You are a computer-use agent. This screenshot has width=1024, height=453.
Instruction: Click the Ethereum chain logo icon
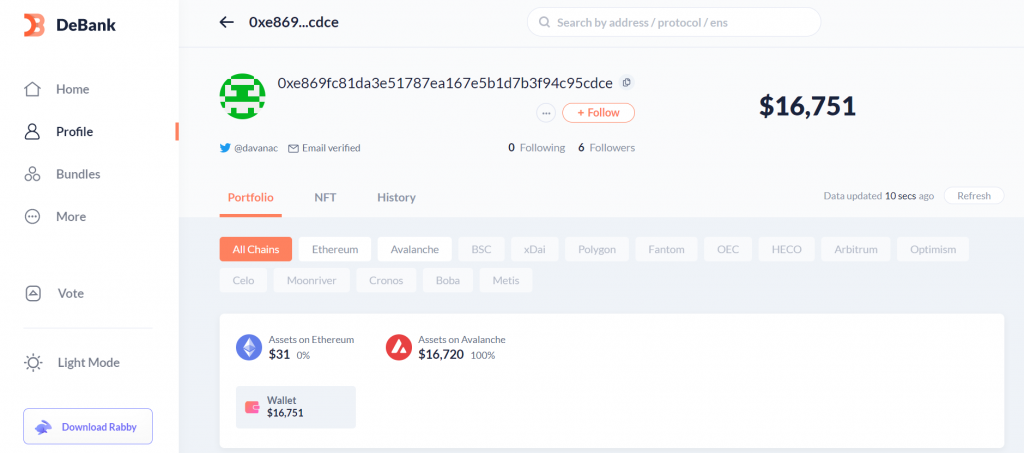pos(248,347)
